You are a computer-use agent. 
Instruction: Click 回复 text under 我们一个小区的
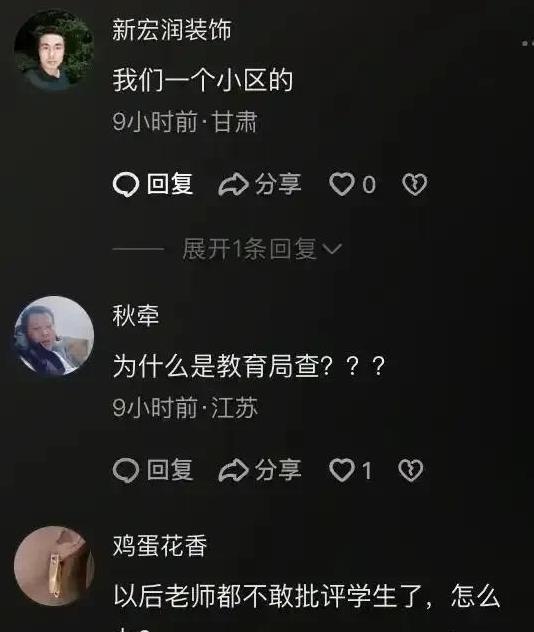170,184
